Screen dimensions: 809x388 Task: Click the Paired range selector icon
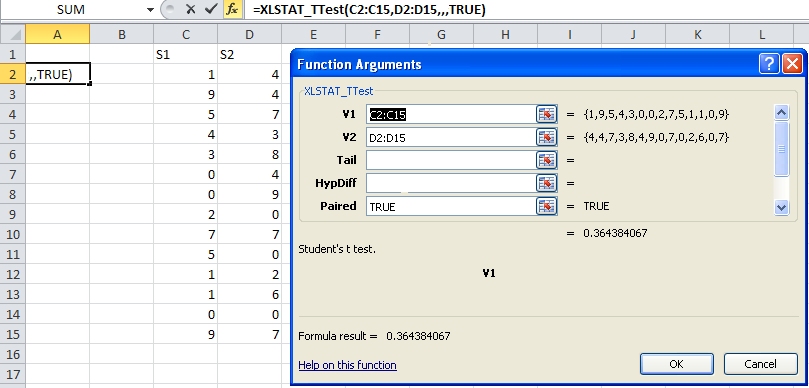coord(546,206)
